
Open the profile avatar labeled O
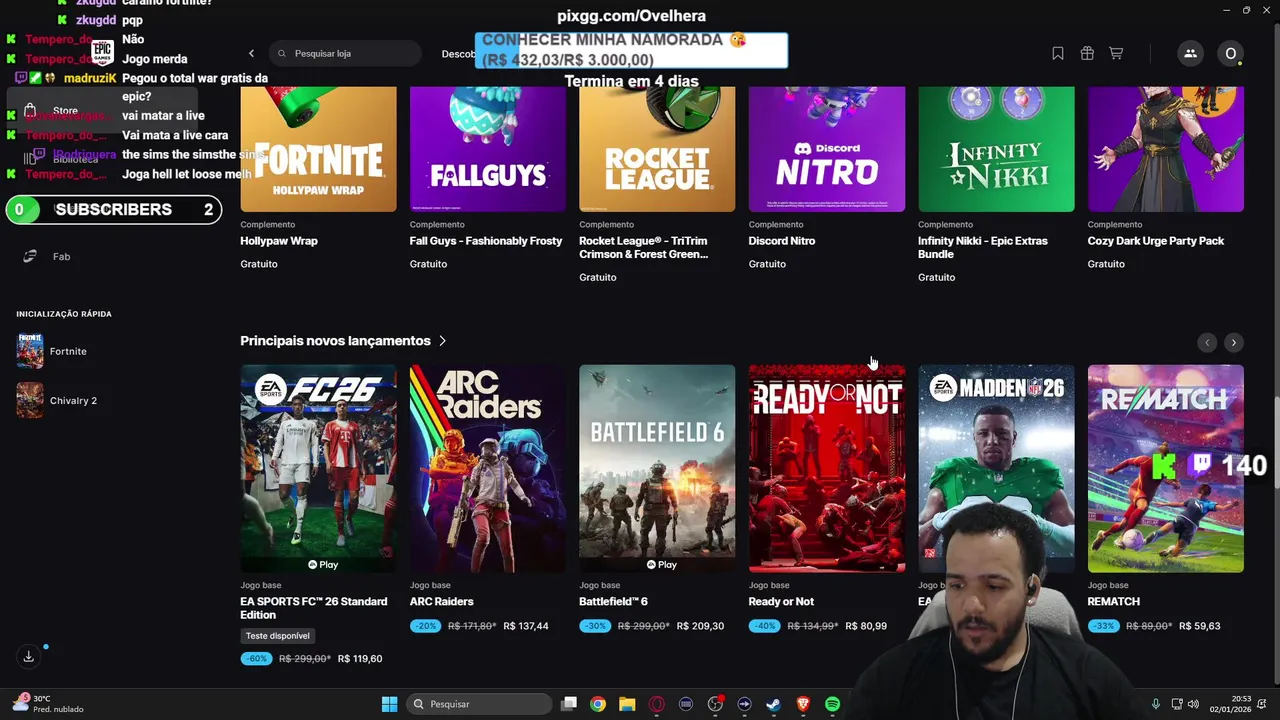(x=1231, y=53)
